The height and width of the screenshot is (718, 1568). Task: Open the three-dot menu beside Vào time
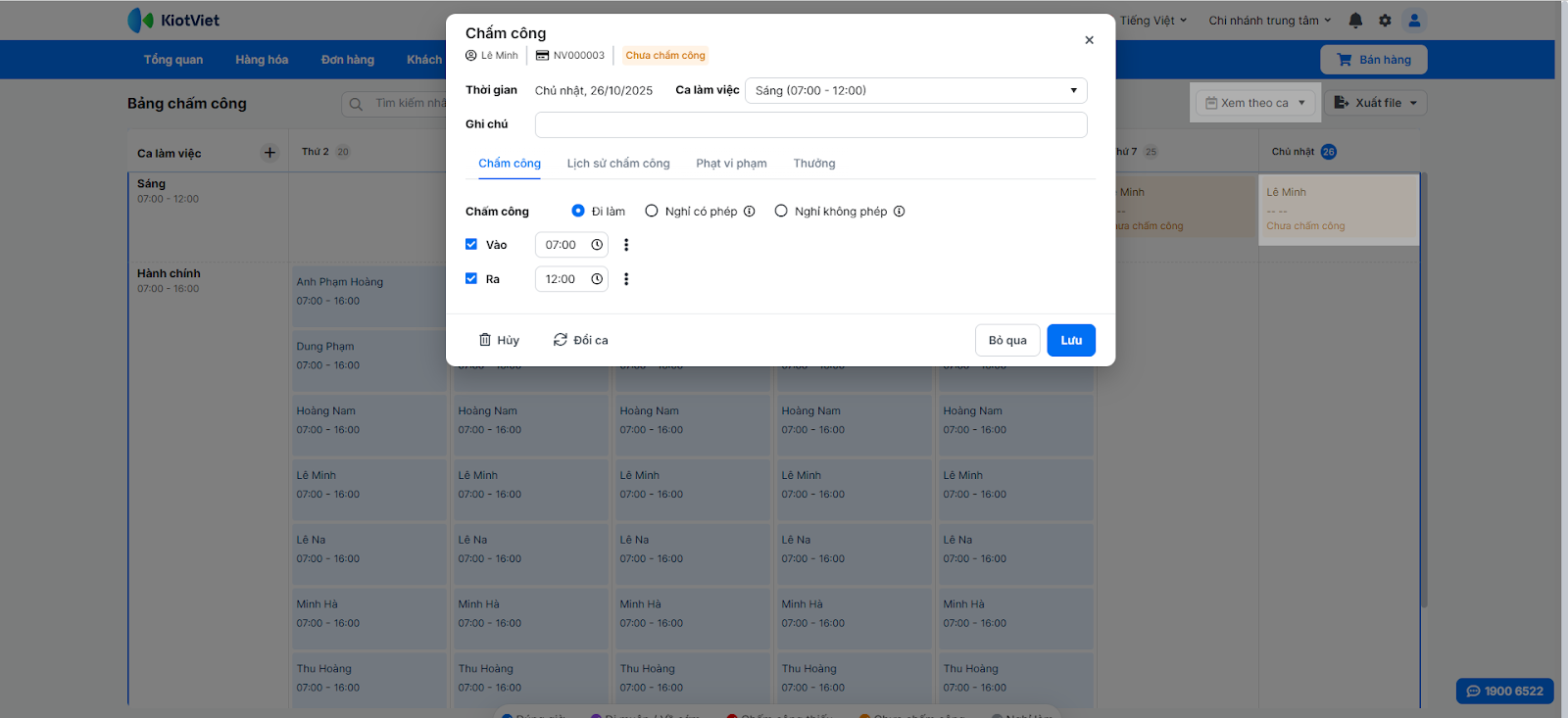click(626, 245)
